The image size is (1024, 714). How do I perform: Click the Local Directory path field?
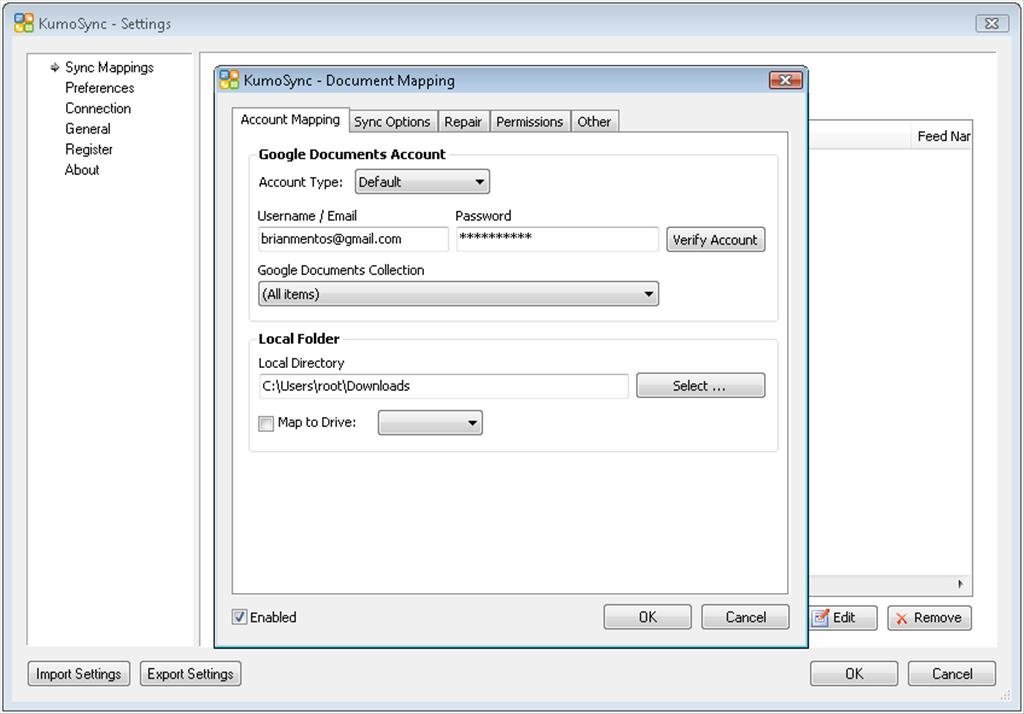(x=443, y=386)
